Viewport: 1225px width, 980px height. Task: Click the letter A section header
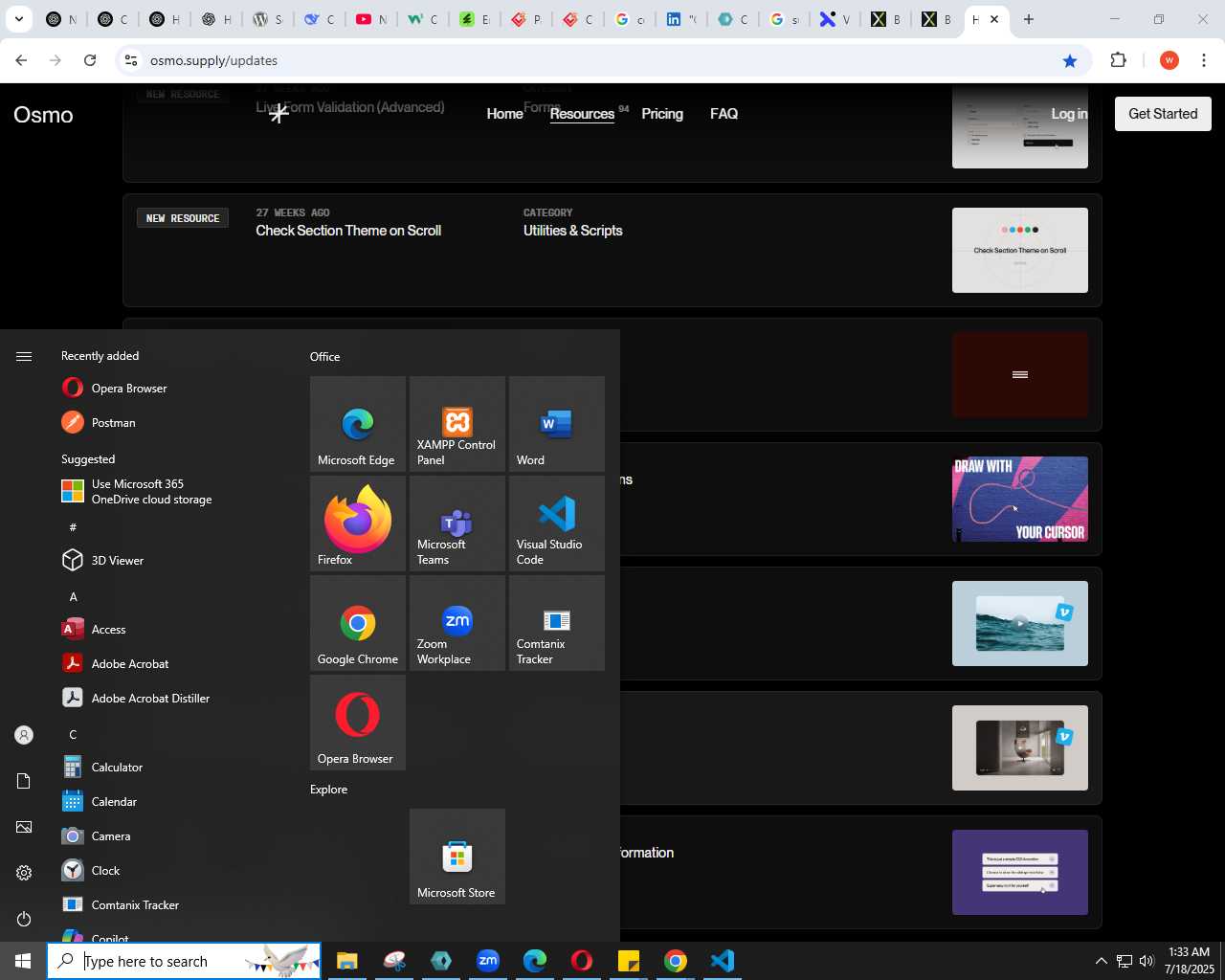73,597
